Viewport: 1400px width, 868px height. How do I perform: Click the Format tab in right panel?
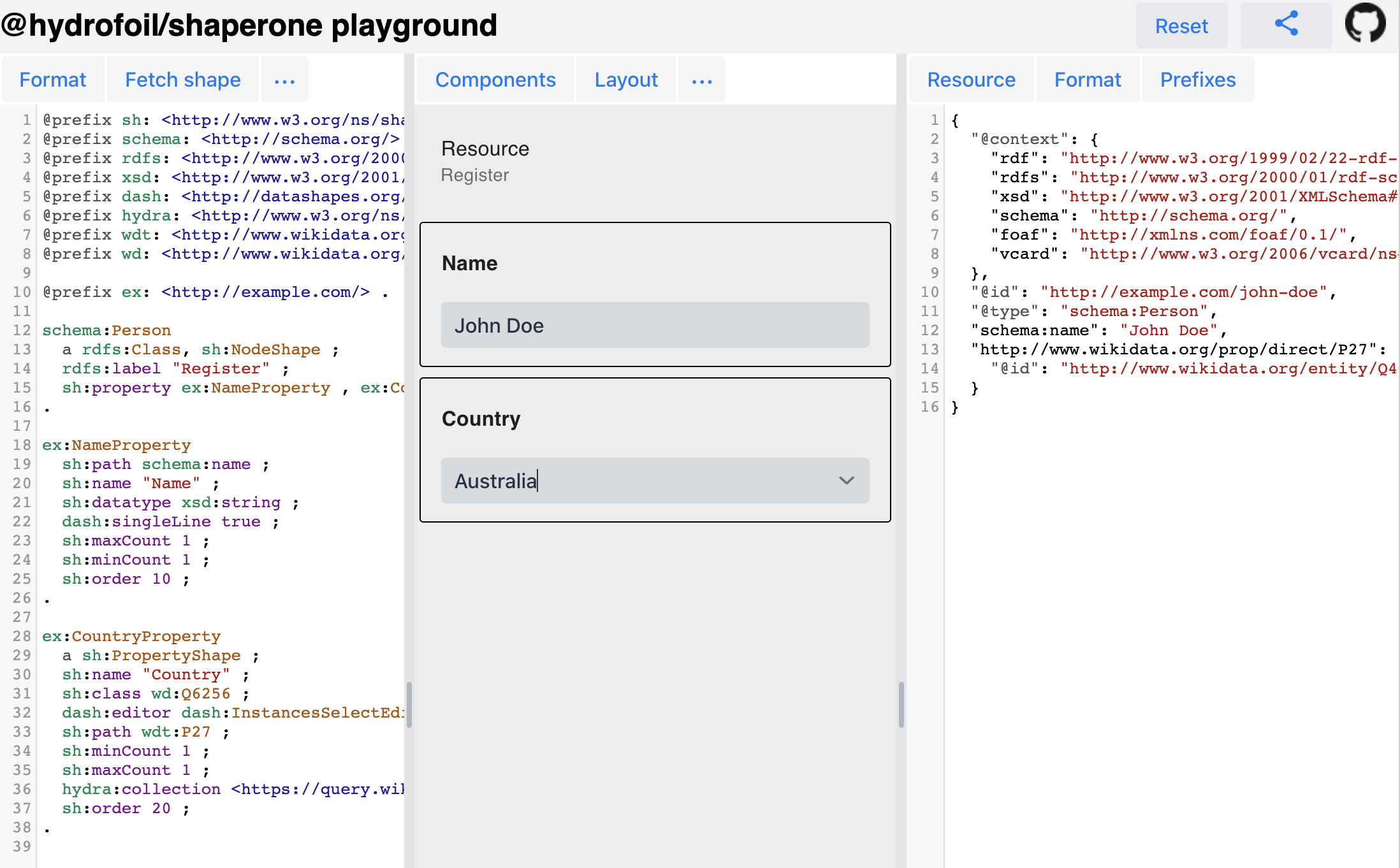click(x=1088, y=79)
